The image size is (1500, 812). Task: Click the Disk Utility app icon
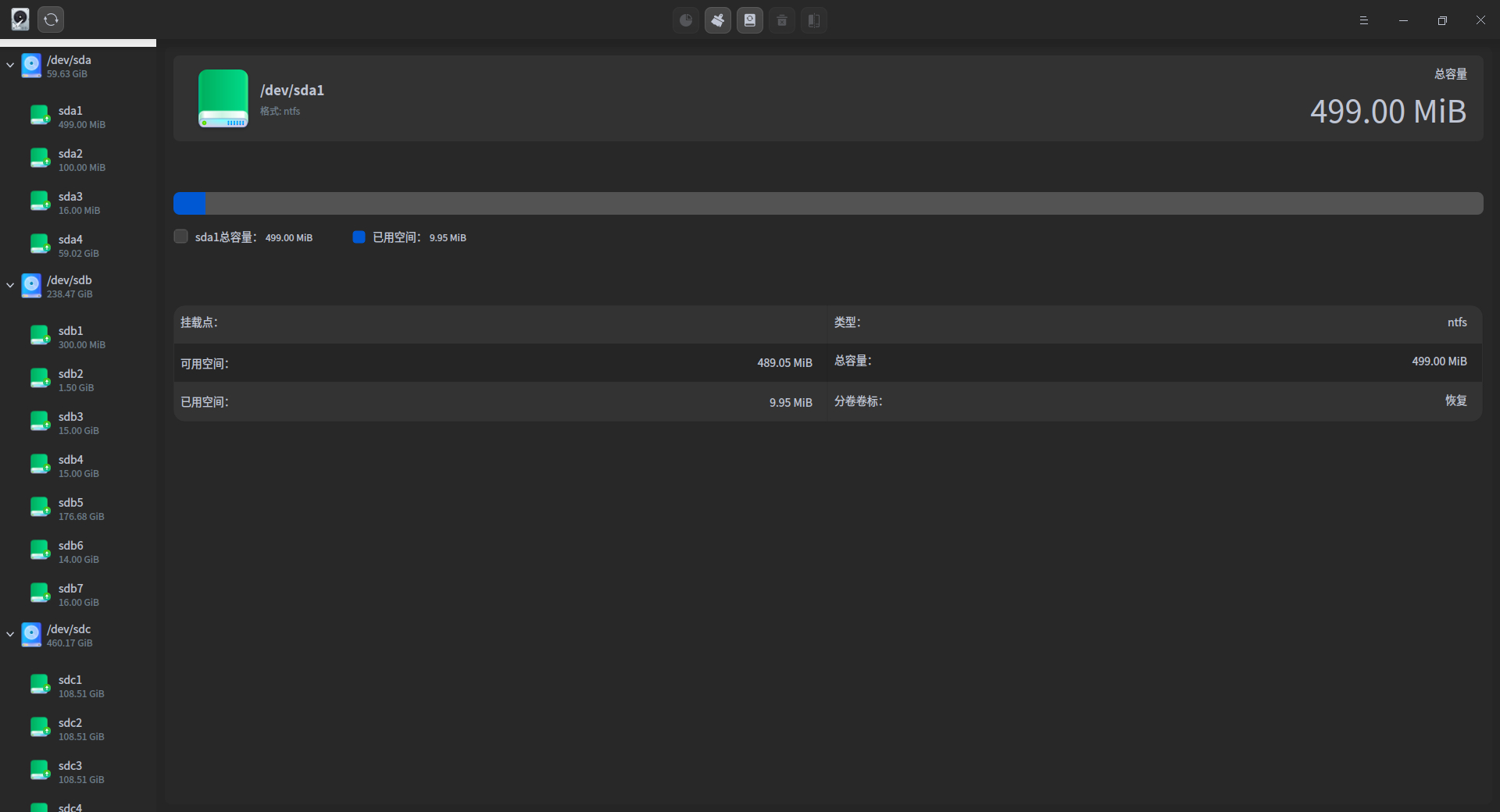[20, 20]
